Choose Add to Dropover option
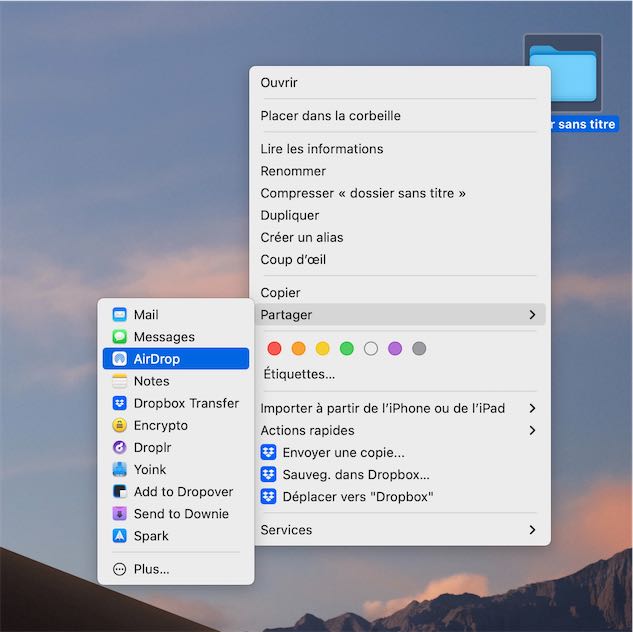The image size is (633, 632). pos(176,492)
